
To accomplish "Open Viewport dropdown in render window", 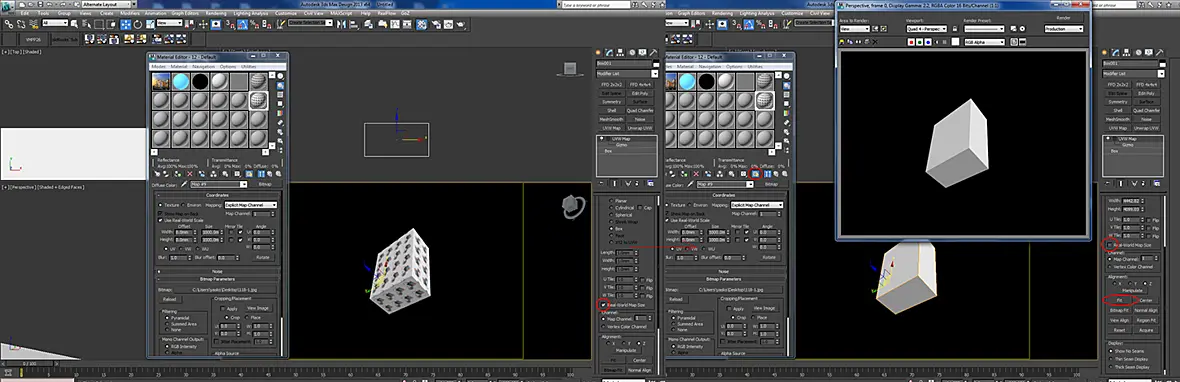I will [x=926, y=29].
